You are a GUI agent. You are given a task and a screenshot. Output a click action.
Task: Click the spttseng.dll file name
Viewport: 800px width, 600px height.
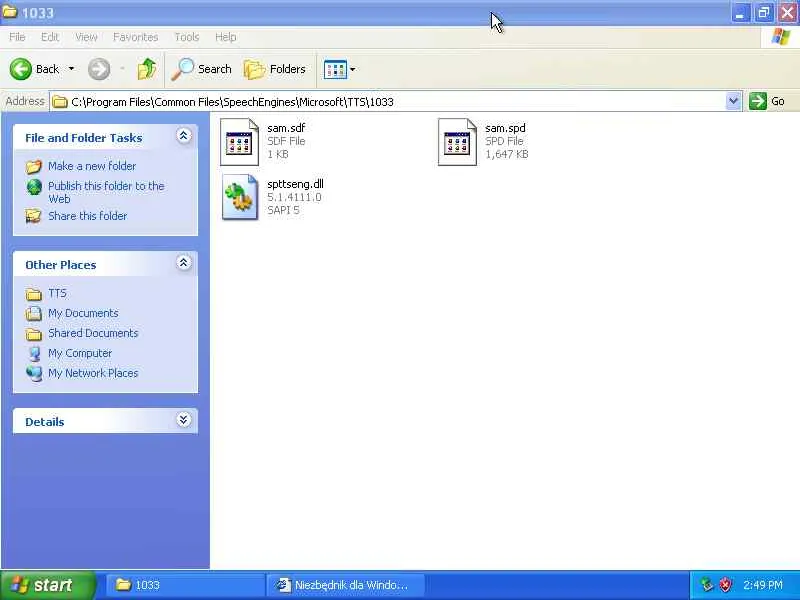click(295, 184)
